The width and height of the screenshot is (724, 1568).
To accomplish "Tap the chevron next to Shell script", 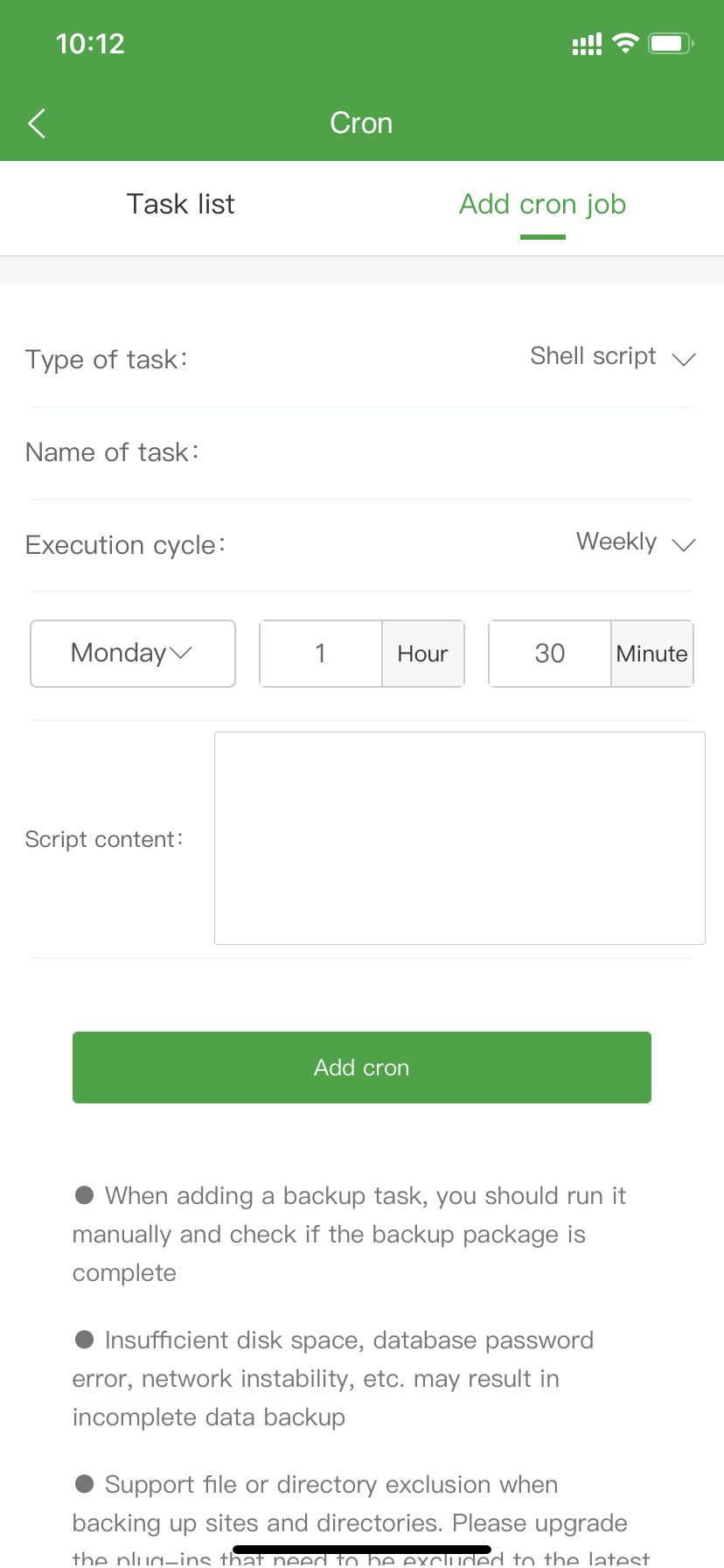I will pos(684,359).
